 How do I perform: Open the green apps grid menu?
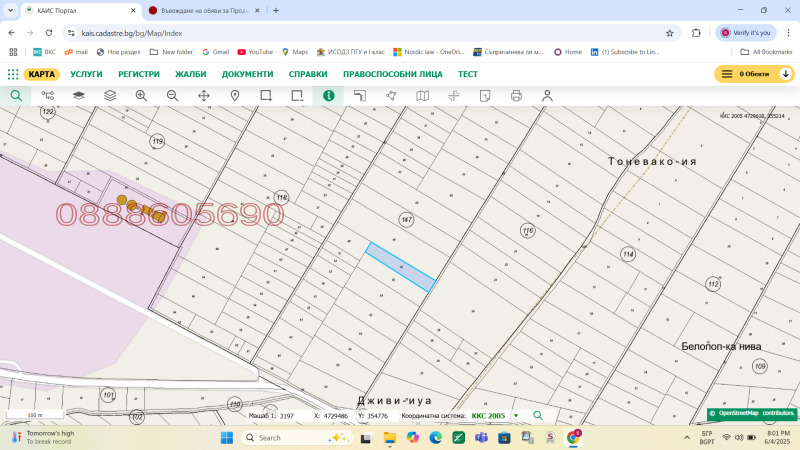coord(13,74)
